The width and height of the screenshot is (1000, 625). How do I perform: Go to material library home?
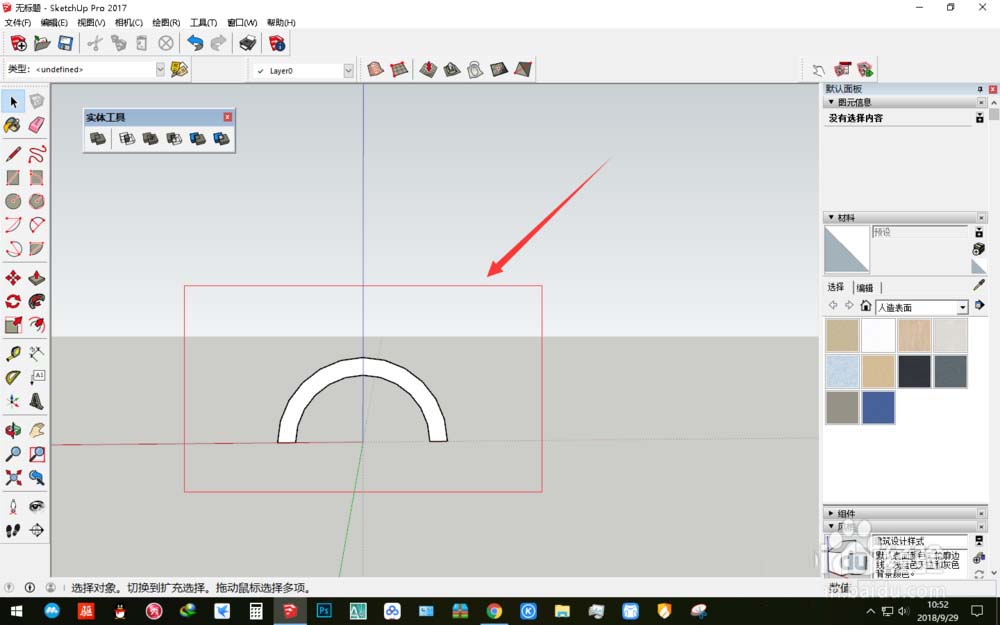[865, 305]
